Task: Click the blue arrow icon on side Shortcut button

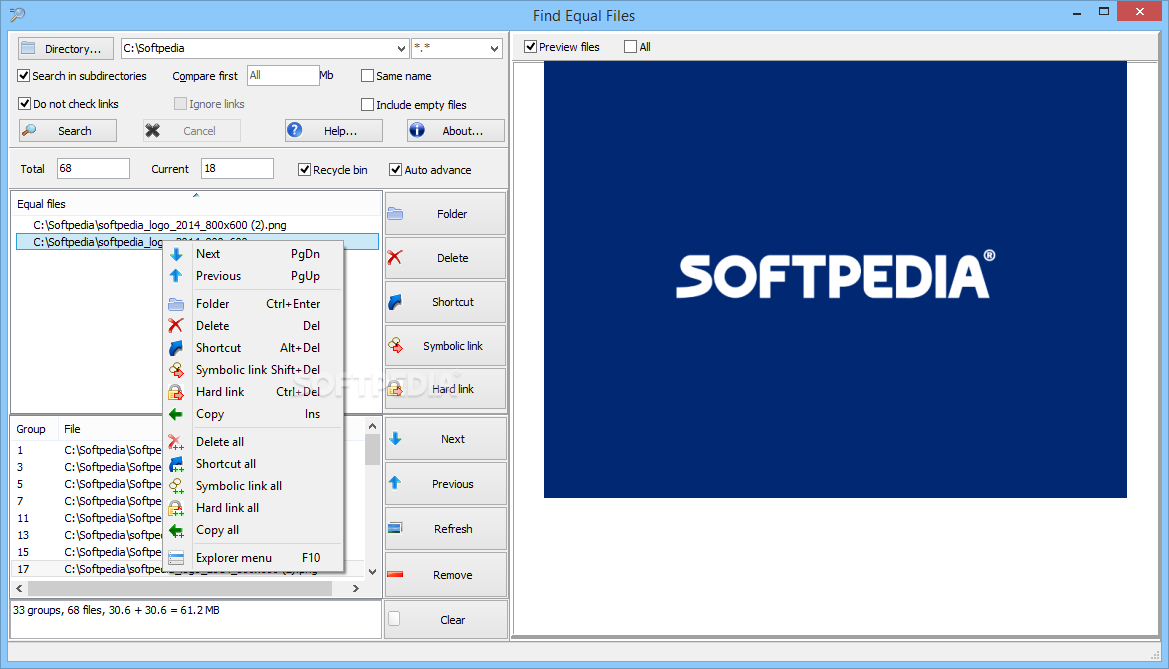Action: [x=395, y=302]
